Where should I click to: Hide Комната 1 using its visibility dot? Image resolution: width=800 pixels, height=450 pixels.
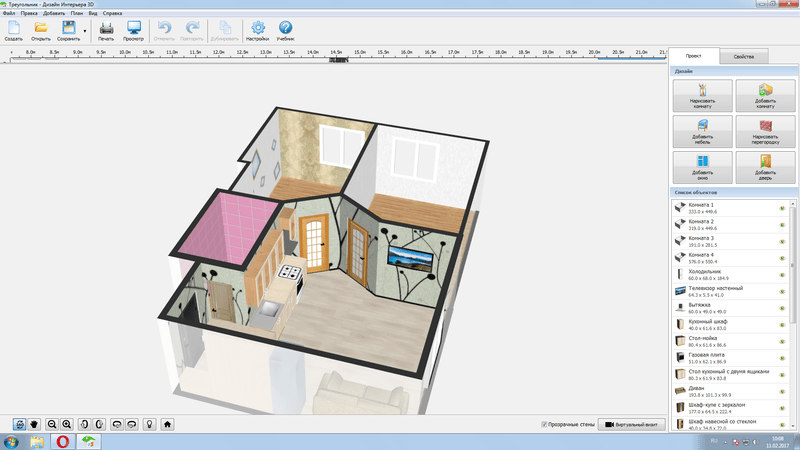(x=781, y=208)
